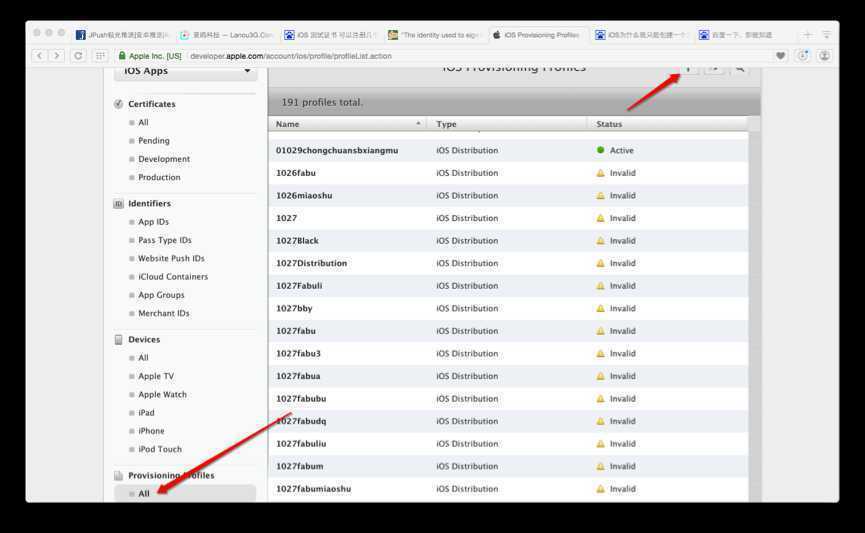865x533 pixels.
Task: Click the warning icon in the 1027fabumiaoshu row
Action: point(600,489)
